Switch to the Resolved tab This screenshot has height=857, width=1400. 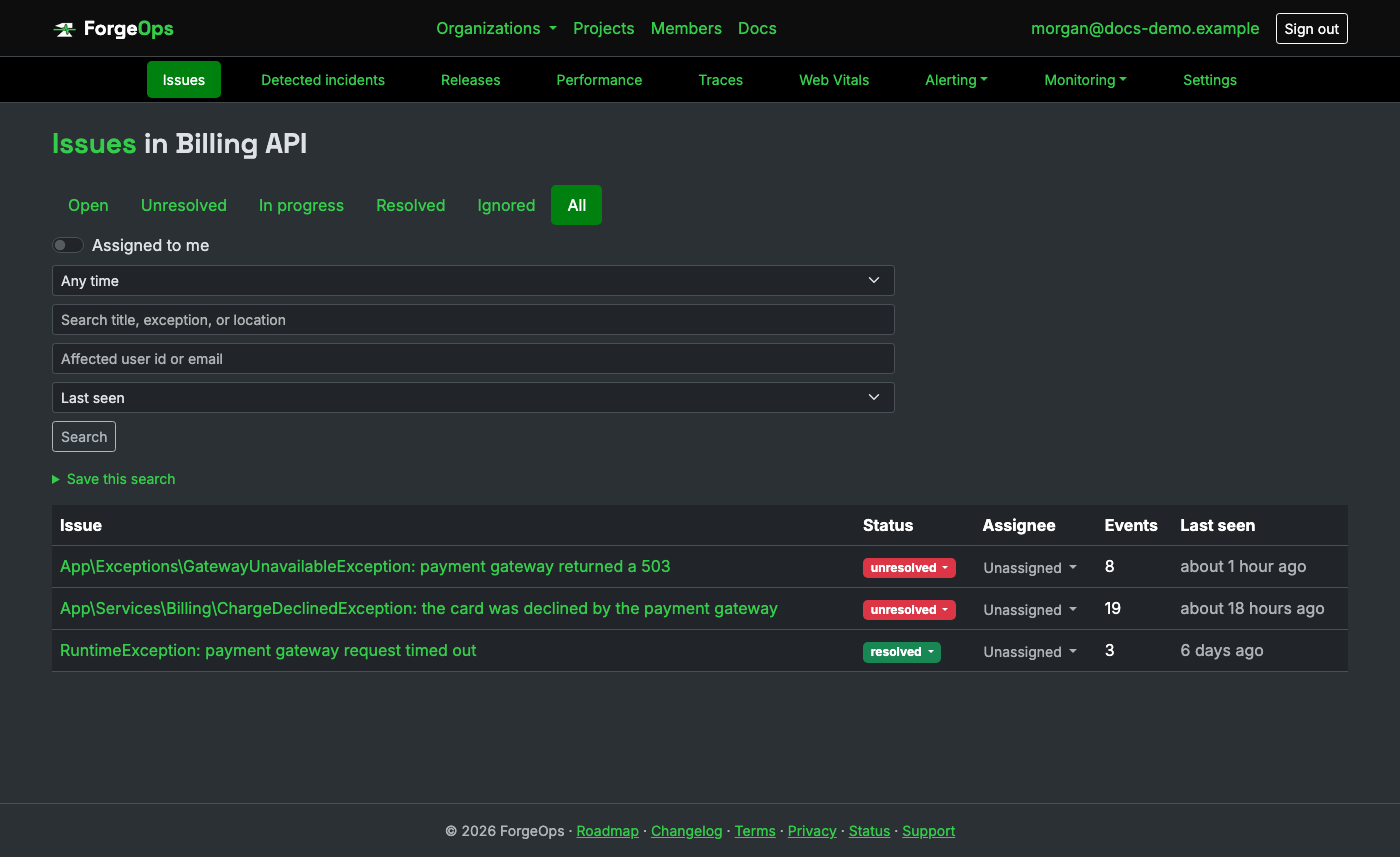click(411, 205)
